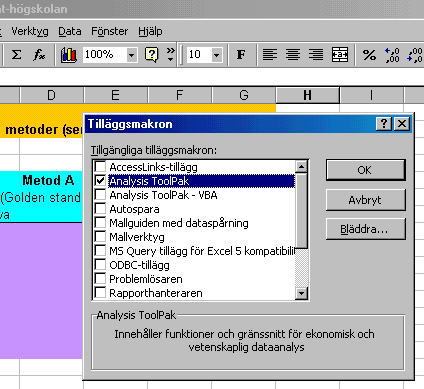Open the Office Assistant help icon
Screen dimensions: 424x389
click(152, 54)
